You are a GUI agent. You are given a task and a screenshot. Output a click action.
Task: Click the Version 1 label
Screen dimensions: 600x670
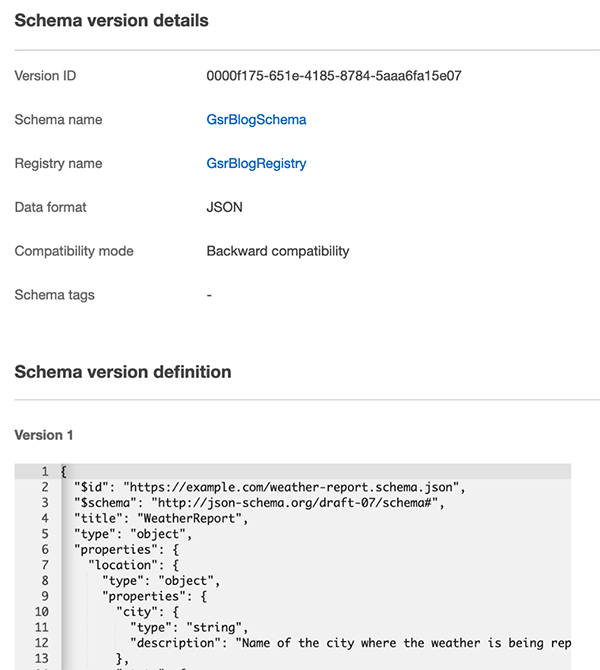(x=44, y=435)
